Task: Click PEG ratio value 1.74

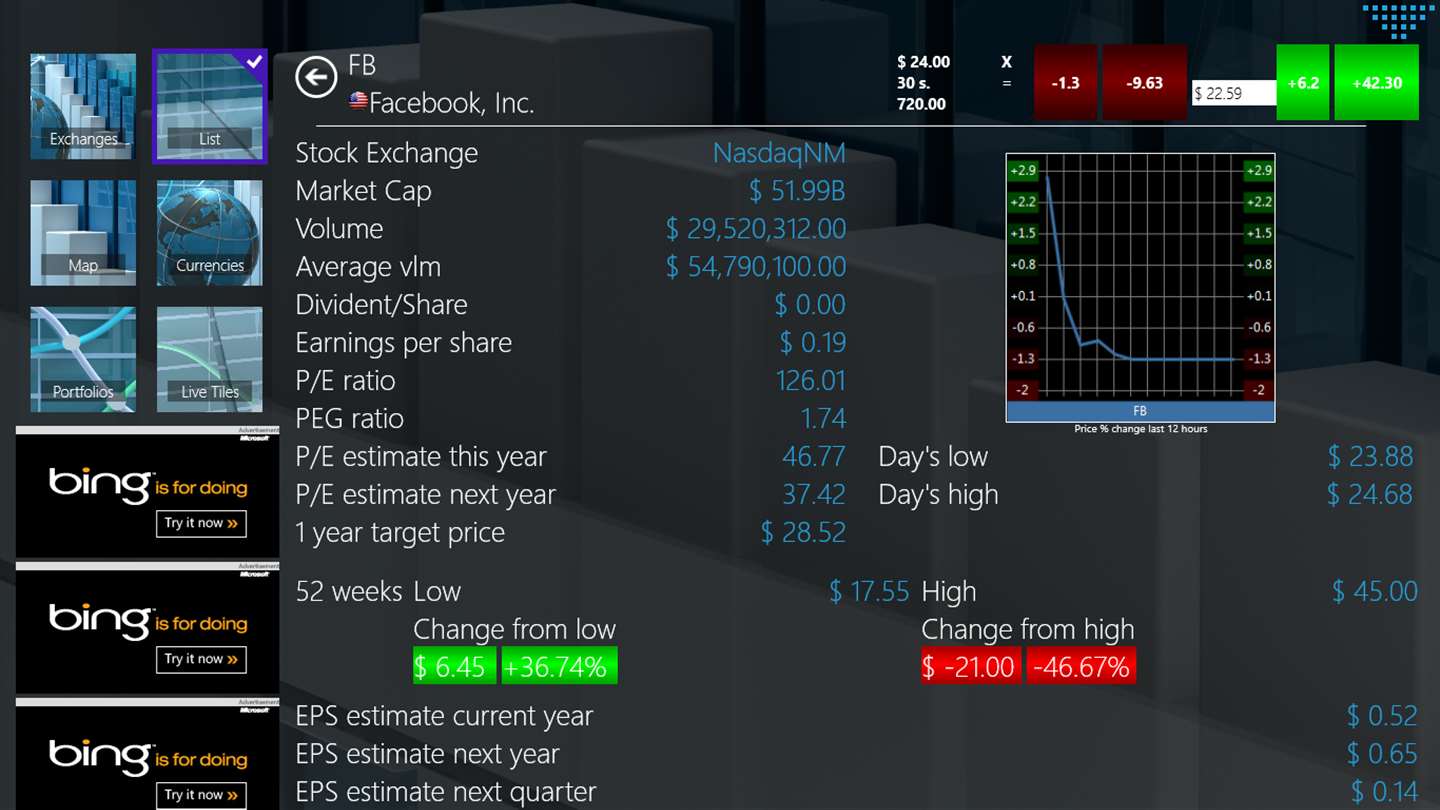Action: [x=823, y=419]
